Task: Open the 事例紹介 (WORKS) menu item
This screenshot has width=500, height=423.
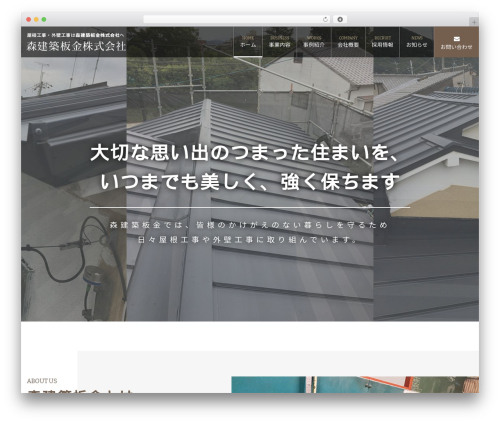Action: coord(314,42)
